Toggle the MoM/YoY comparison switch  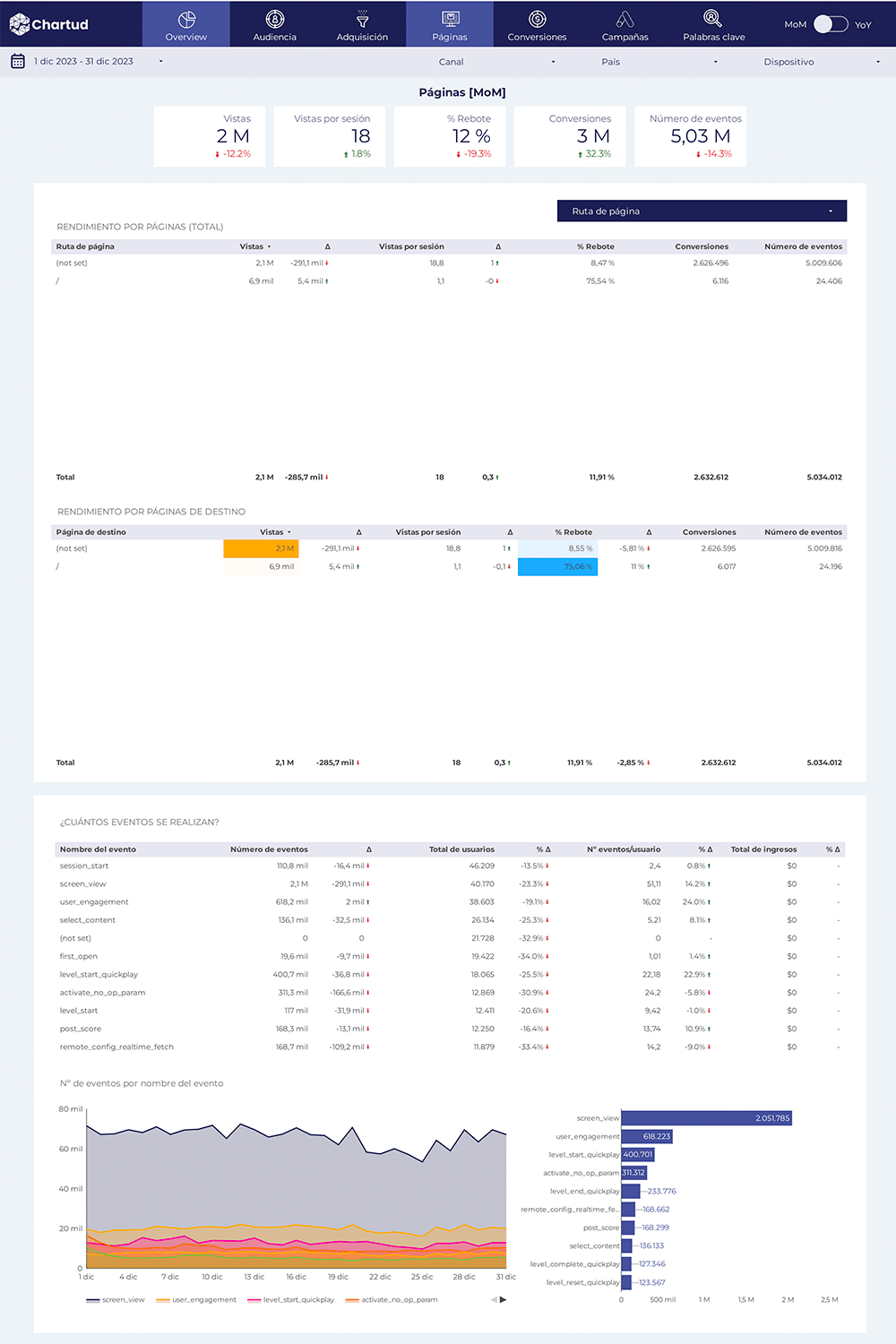coord(830,24)
